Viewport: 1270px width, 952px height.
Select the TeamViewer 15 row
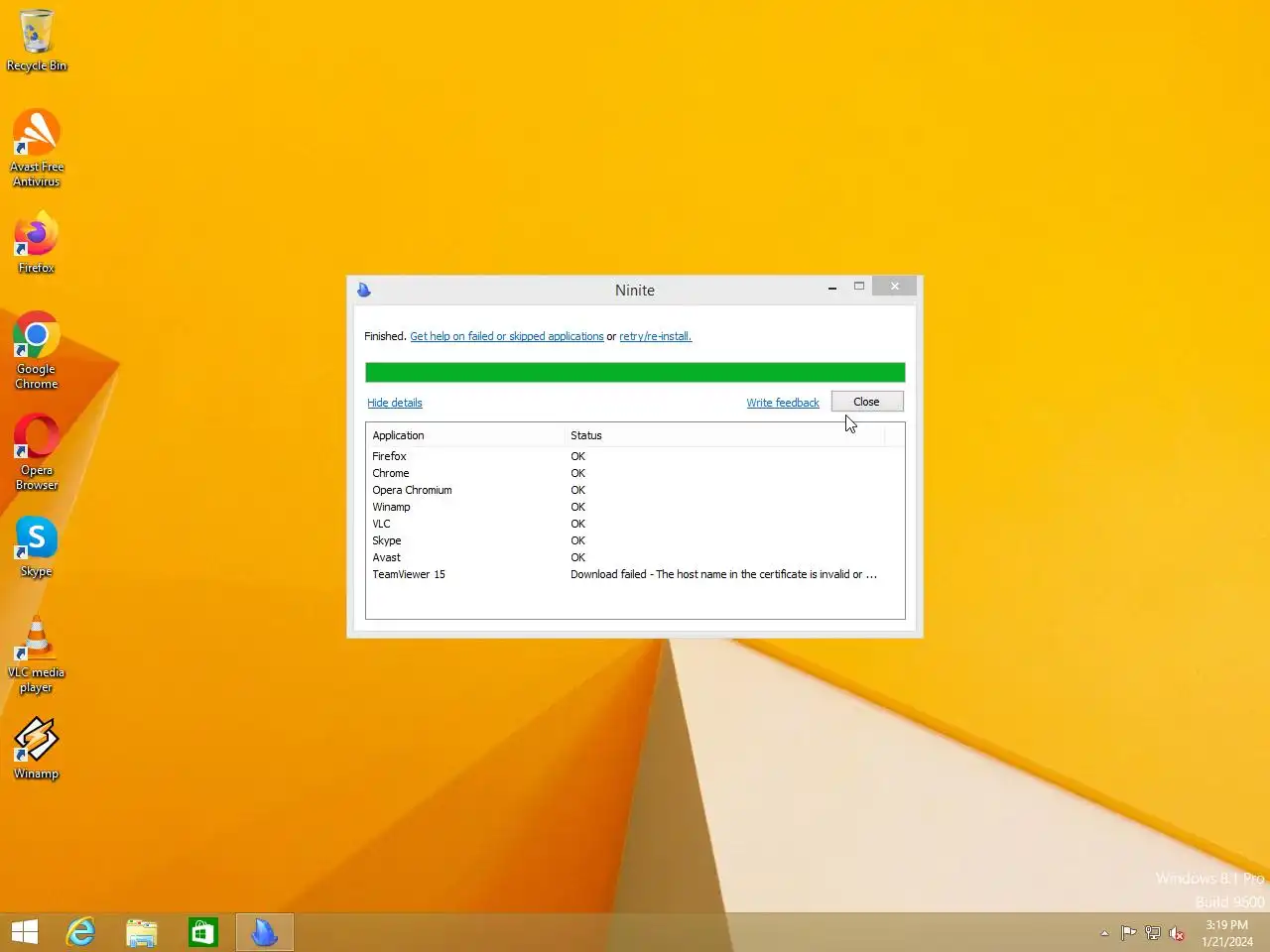(x=635, y=574)
